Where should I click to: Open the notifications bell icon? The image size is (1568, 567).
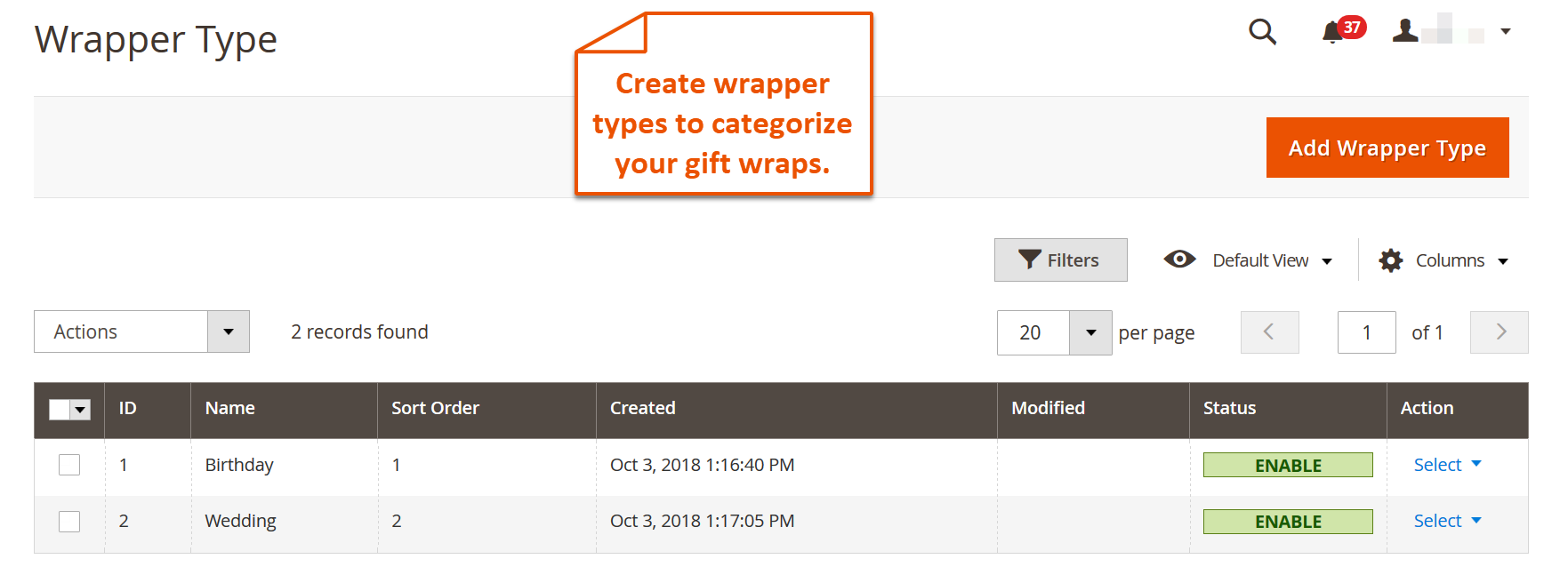(x=1331, y=33)
